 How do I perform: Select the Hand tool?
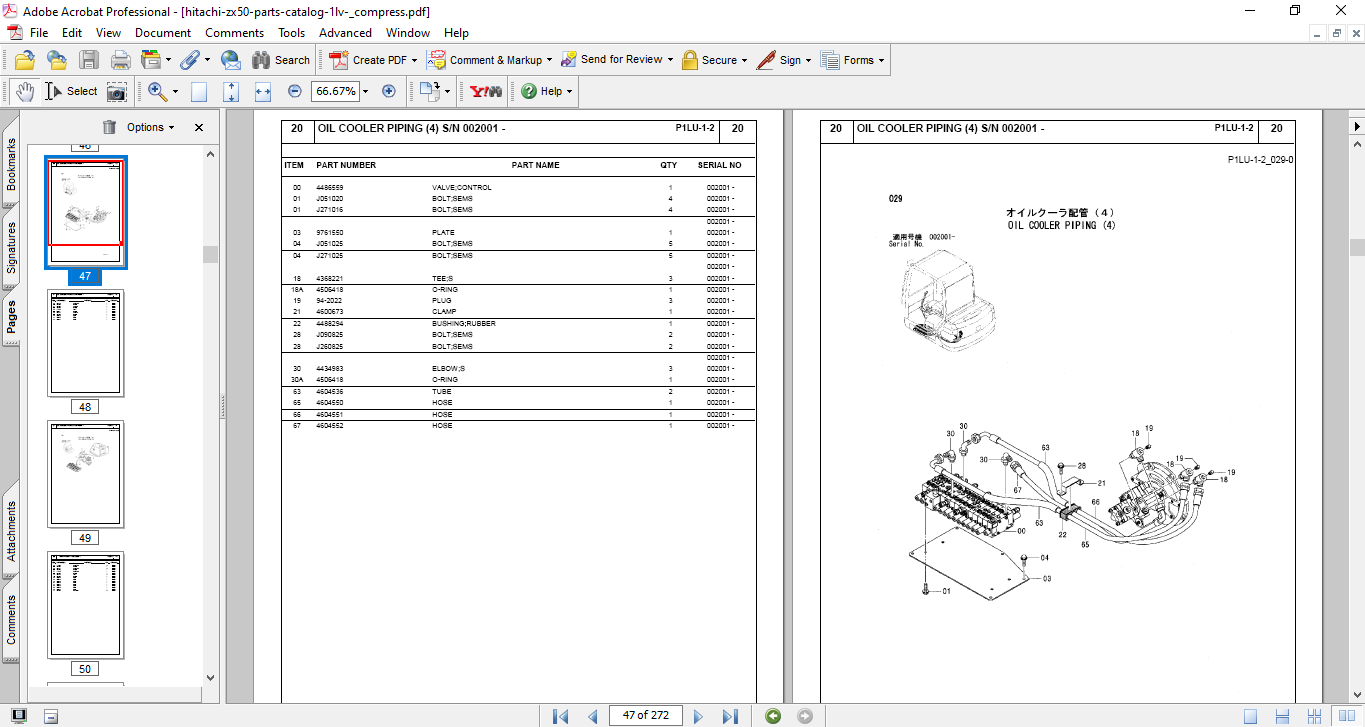point(22,91)
